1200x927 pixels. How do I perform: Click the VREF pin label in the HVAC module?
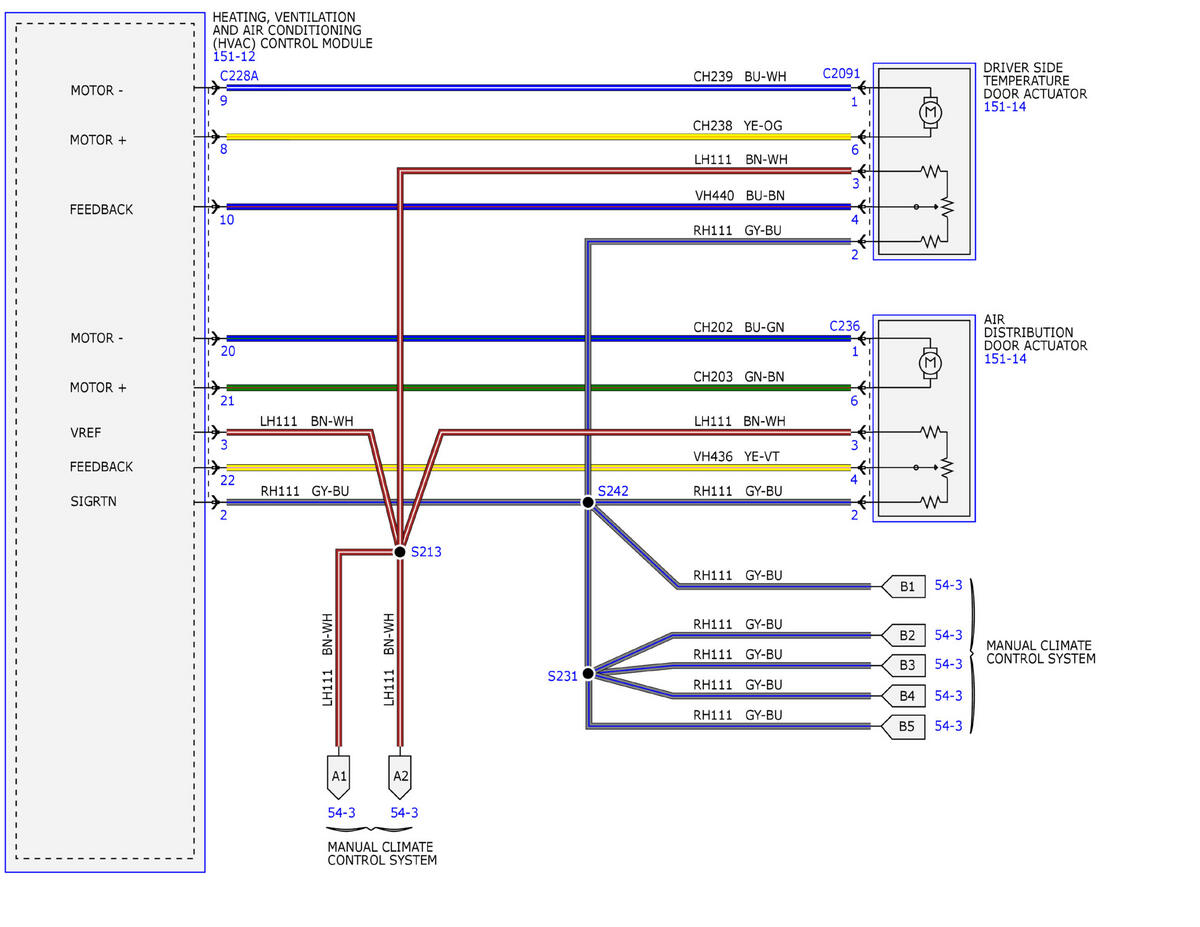(x=85, y=433)
